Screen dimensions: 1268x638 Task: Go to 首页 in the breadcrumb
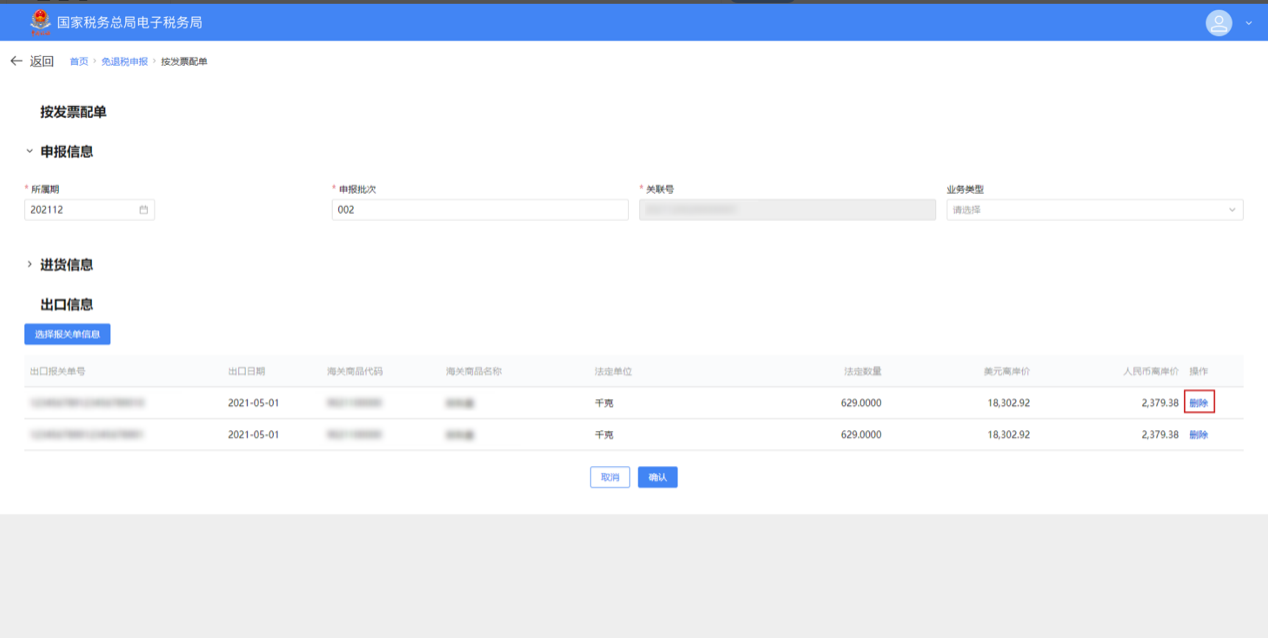(x=78, y=62)
